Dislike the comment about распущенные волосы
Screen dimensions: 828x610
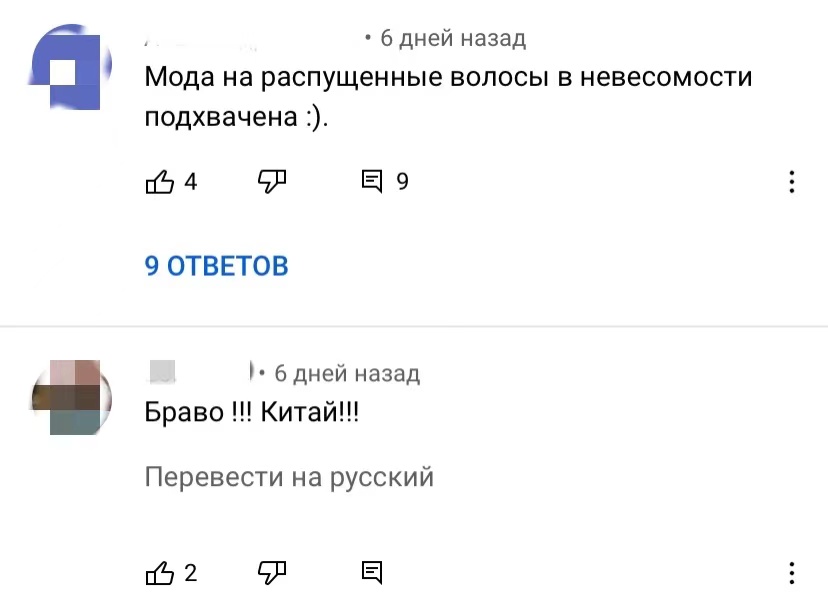272,182
